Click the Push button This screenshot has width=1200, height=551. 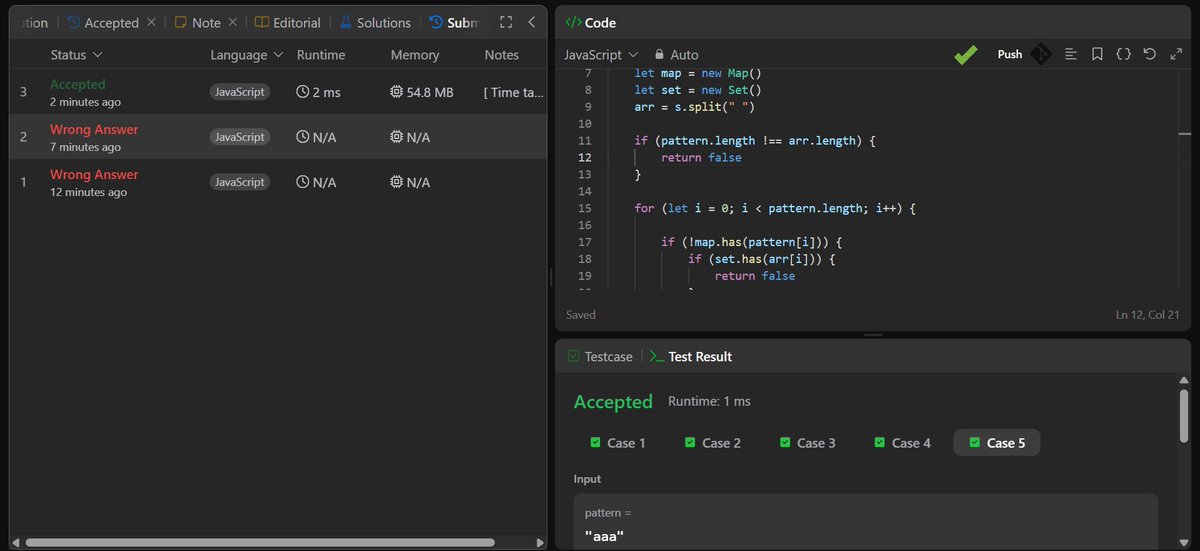pyautogui.click(x=1010, y=55)
